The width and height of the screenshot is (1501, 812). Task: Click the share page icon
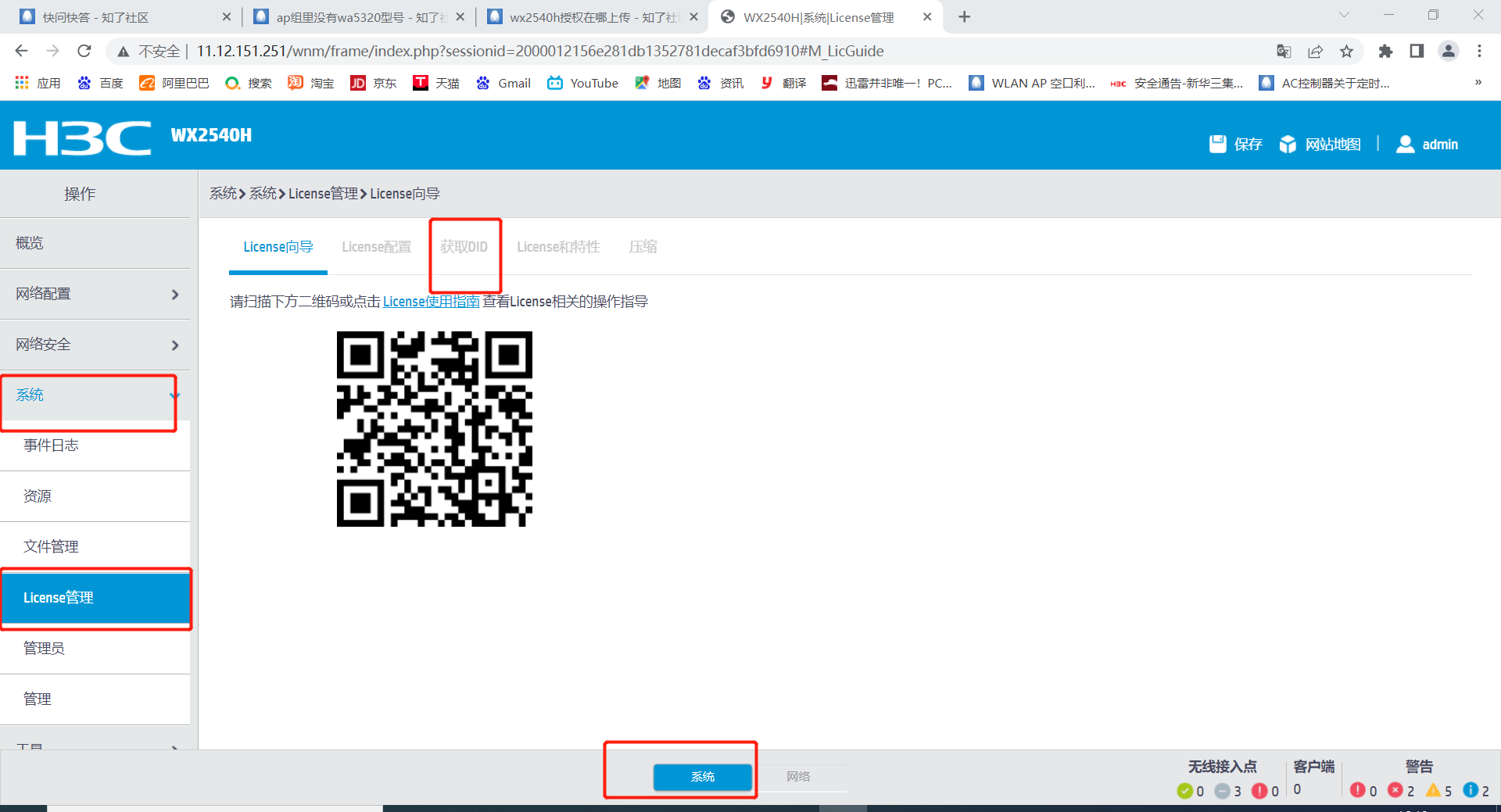(x=1315, y=51)
